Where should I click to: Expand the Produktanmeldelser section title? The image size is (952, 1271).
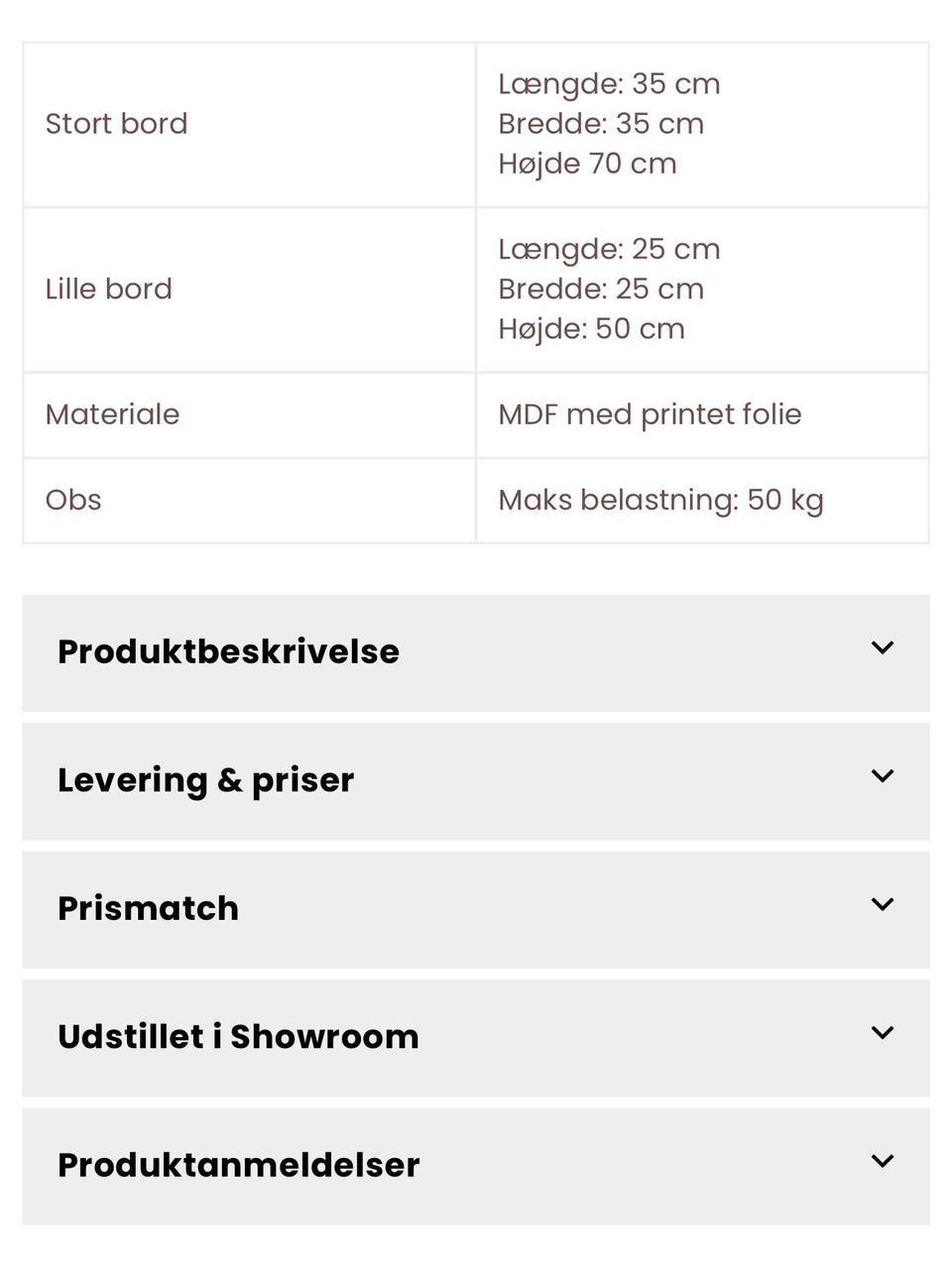[x=238, y=1165]
